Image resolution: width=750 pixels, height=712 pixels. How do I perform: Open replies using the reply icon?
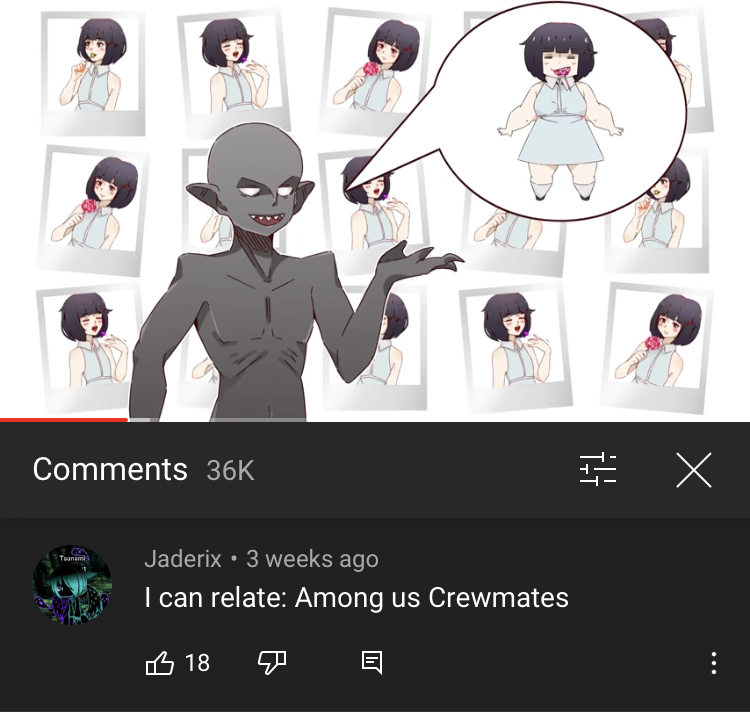(x=372, y=662)
